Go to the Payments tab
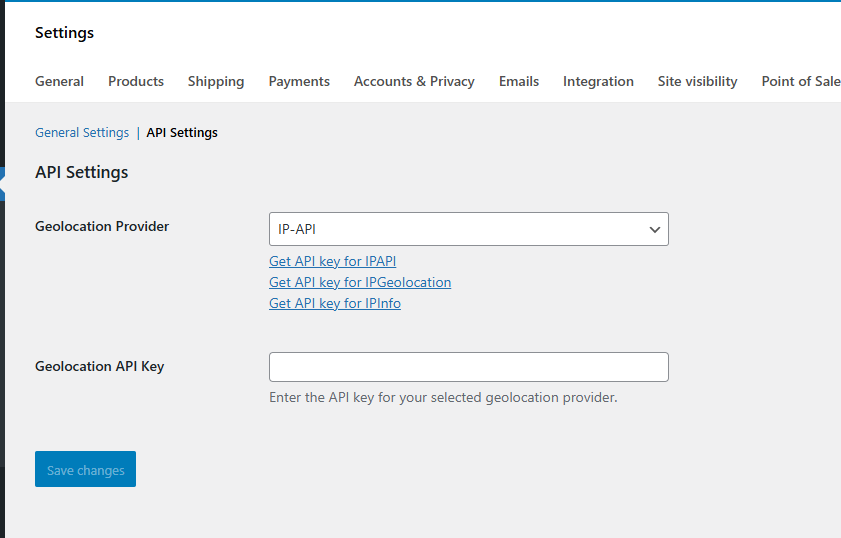Image resolution: width=841 pixels, height=538 pixels. pyautogui.click(x=299, y=82)
